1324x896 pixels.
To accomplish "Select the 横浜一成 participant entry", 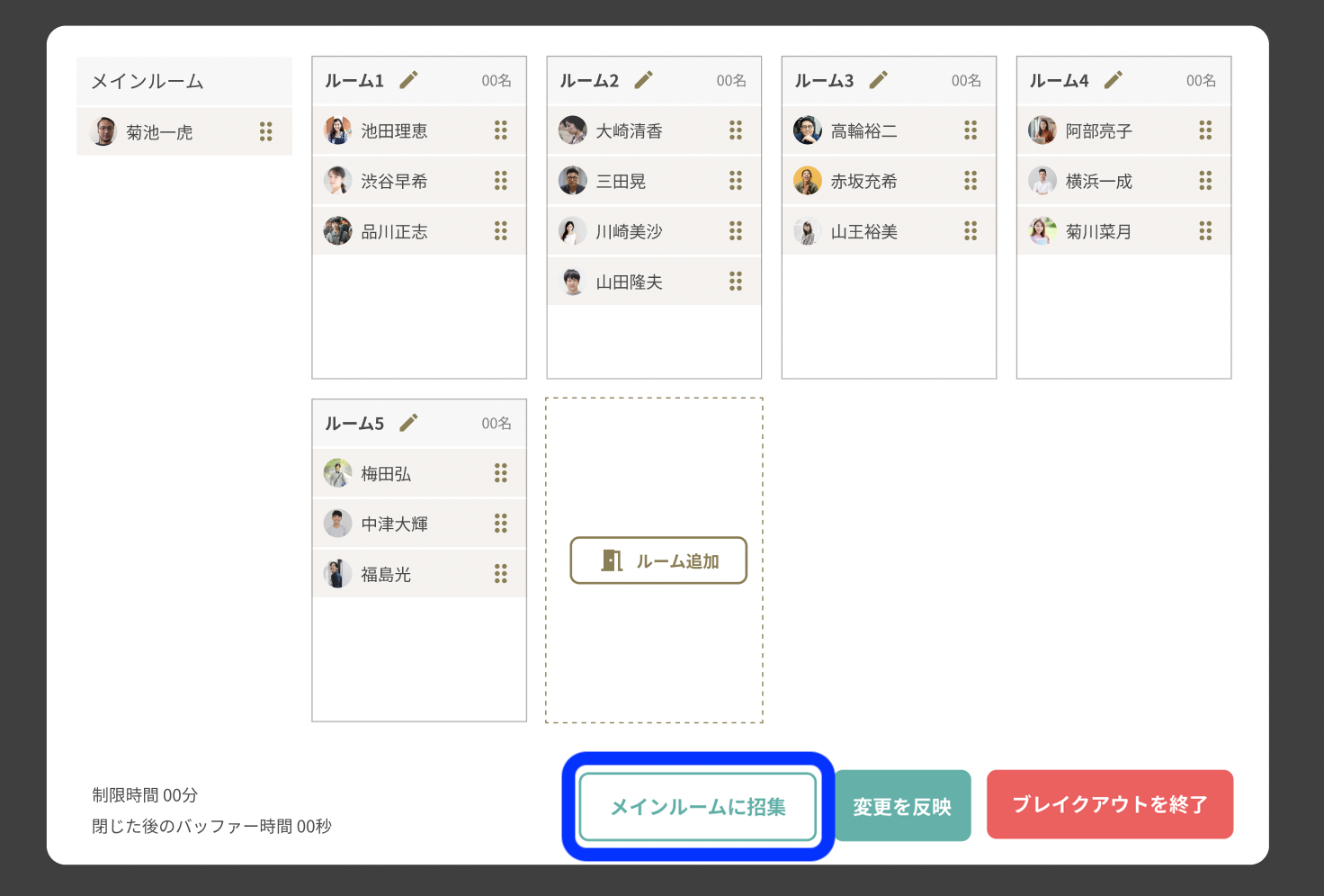I will click(1123, 181).
